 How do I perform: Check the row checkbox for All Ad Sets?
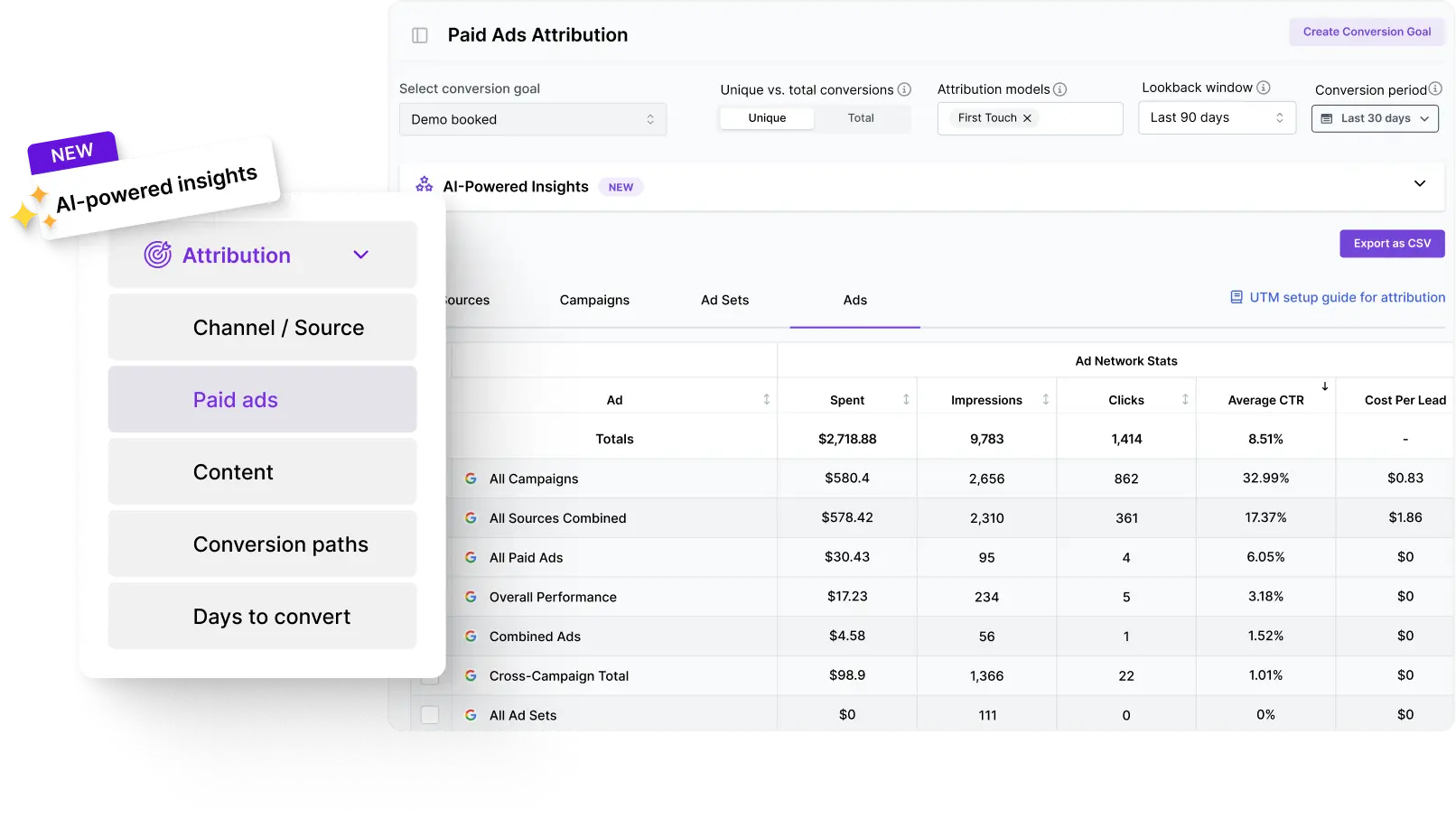coord(430,714)
